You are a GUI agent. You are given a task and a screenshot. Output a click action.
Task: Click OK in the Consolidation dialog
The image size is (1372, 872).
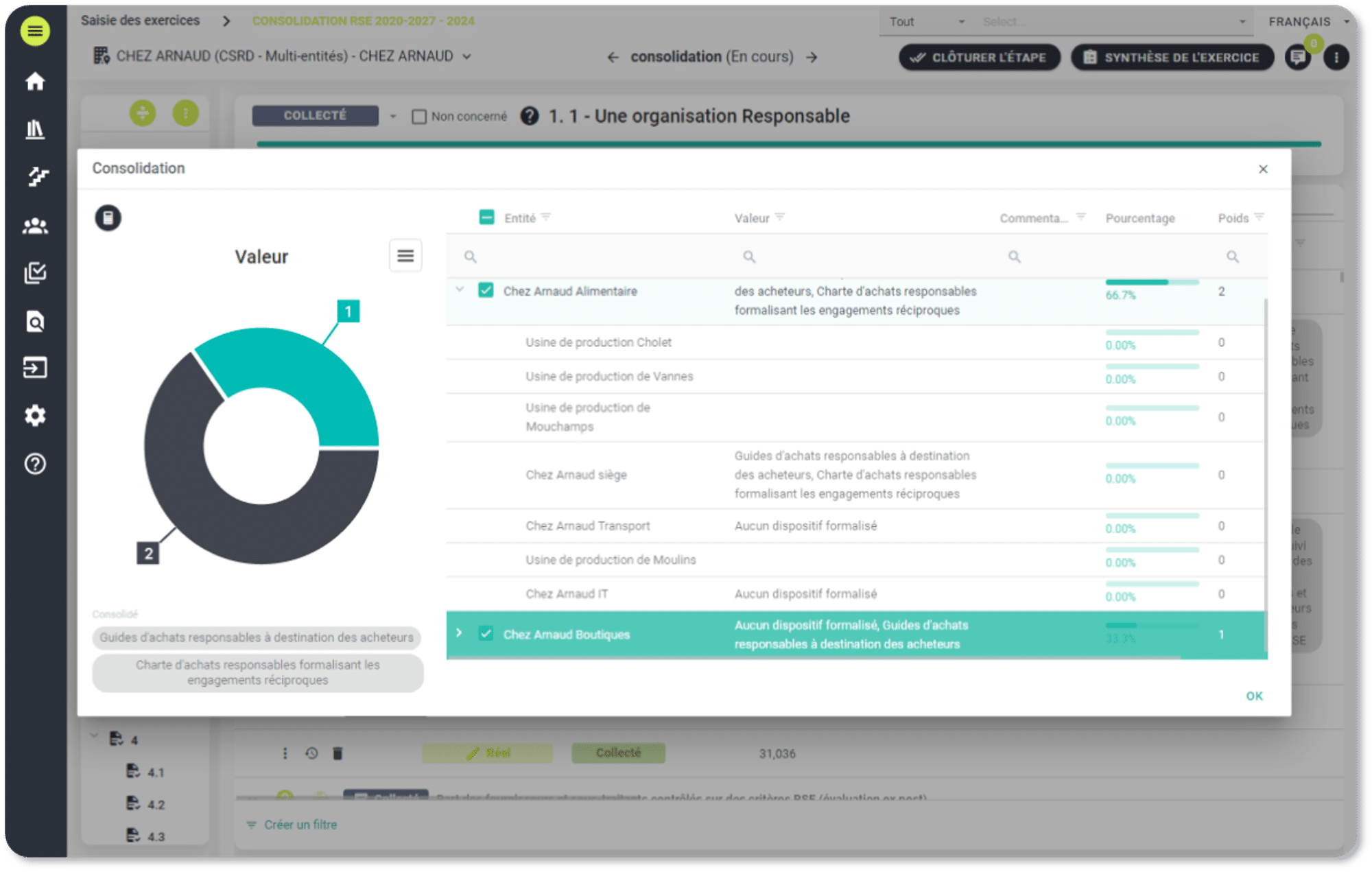pos(1254,696)
